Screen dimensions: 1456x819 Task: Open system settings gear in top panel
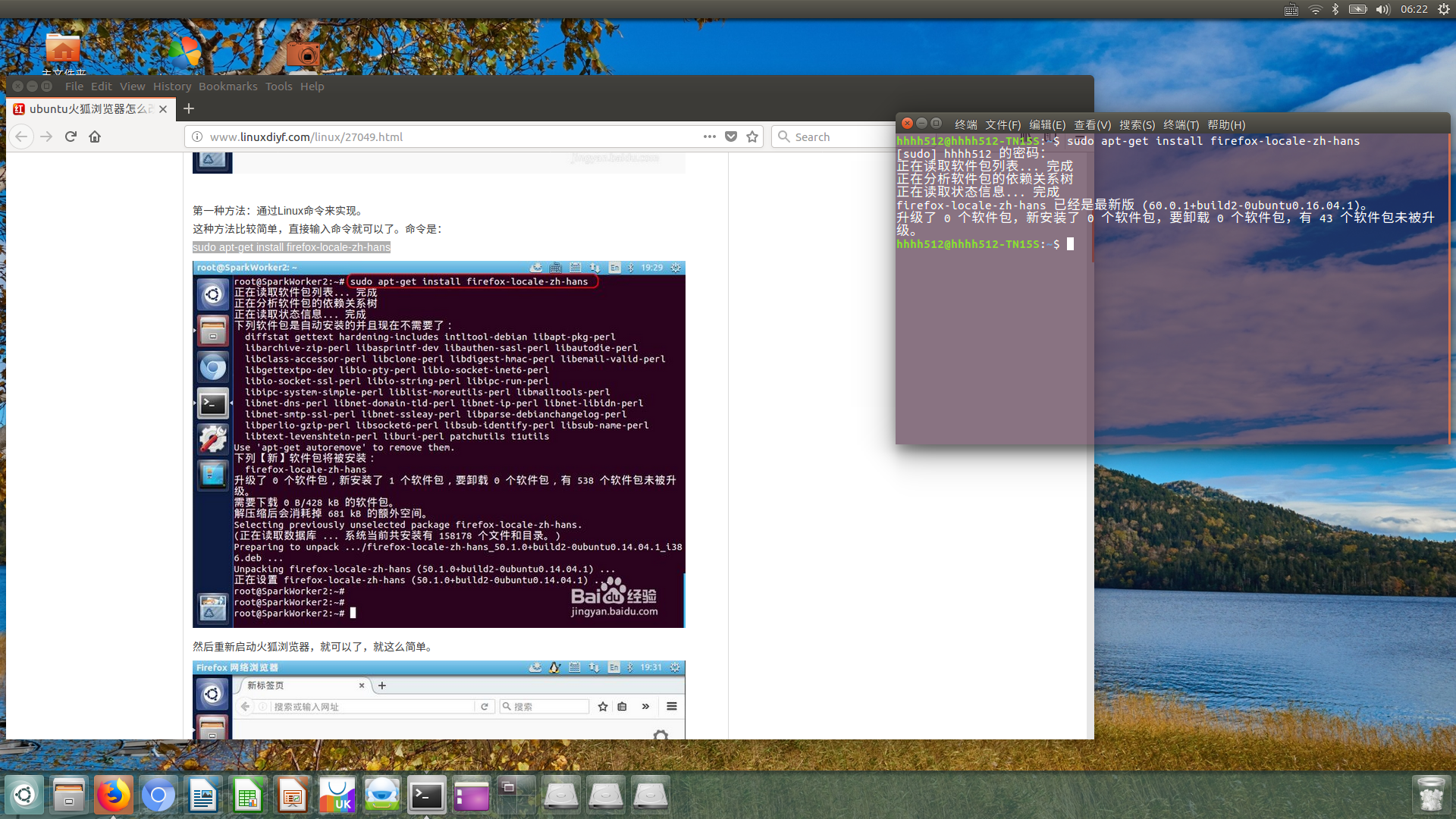pos(1444,9)
